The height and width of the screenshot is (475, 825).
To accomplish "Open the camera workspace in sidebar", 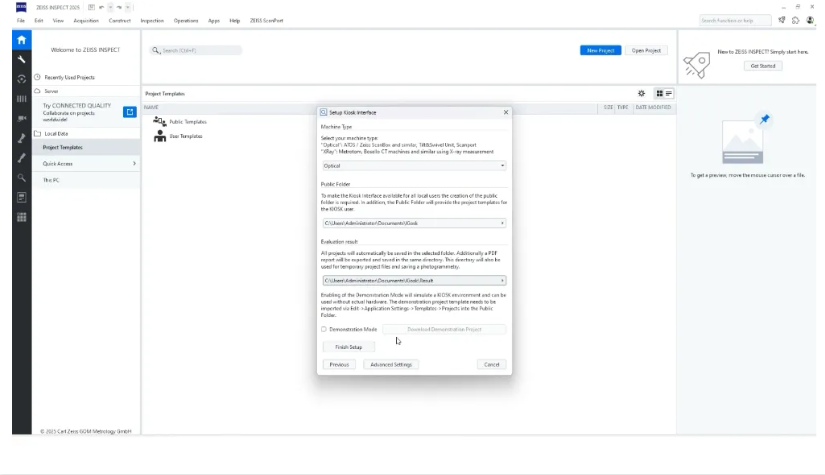I will [22, 118].
